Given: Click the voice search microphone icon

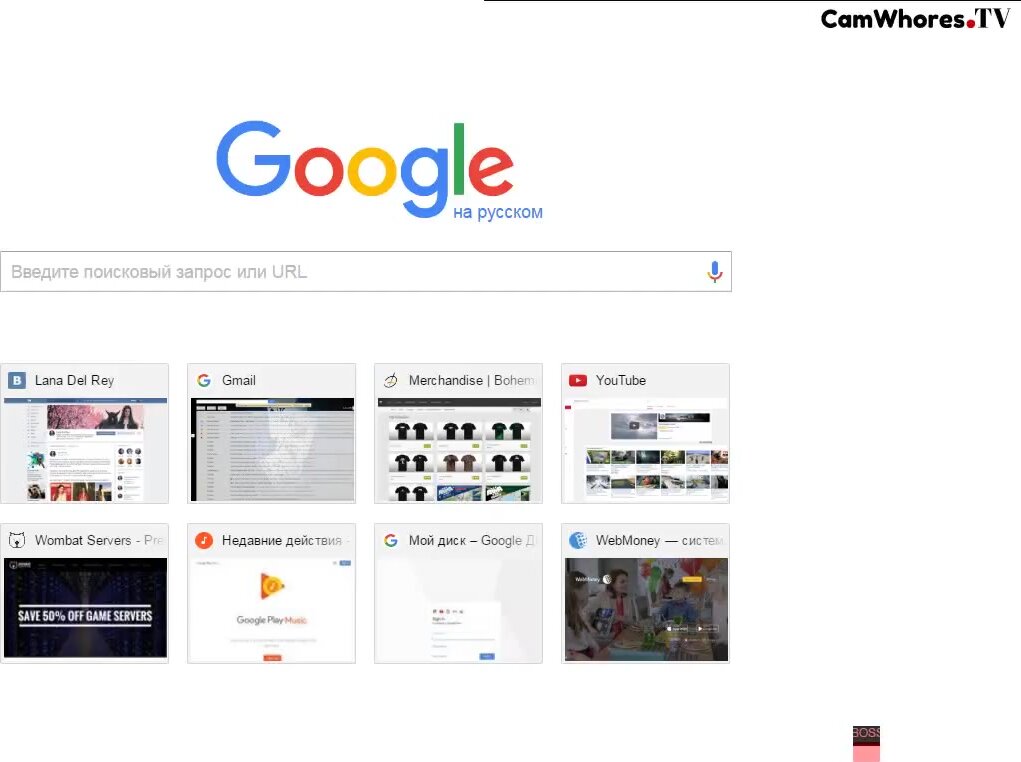Looking at the screenshot, I should [714, 272].
